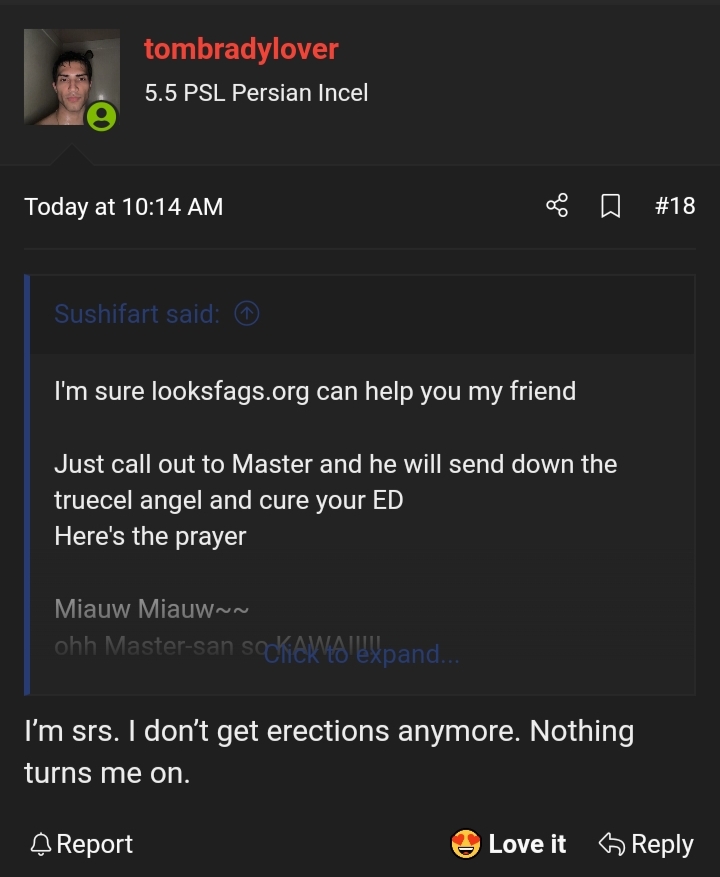Image resolution: width=720 pixels, height=877 pixels.
Task: Toggle the bookmark icon for this post
Action: (610, 206)
